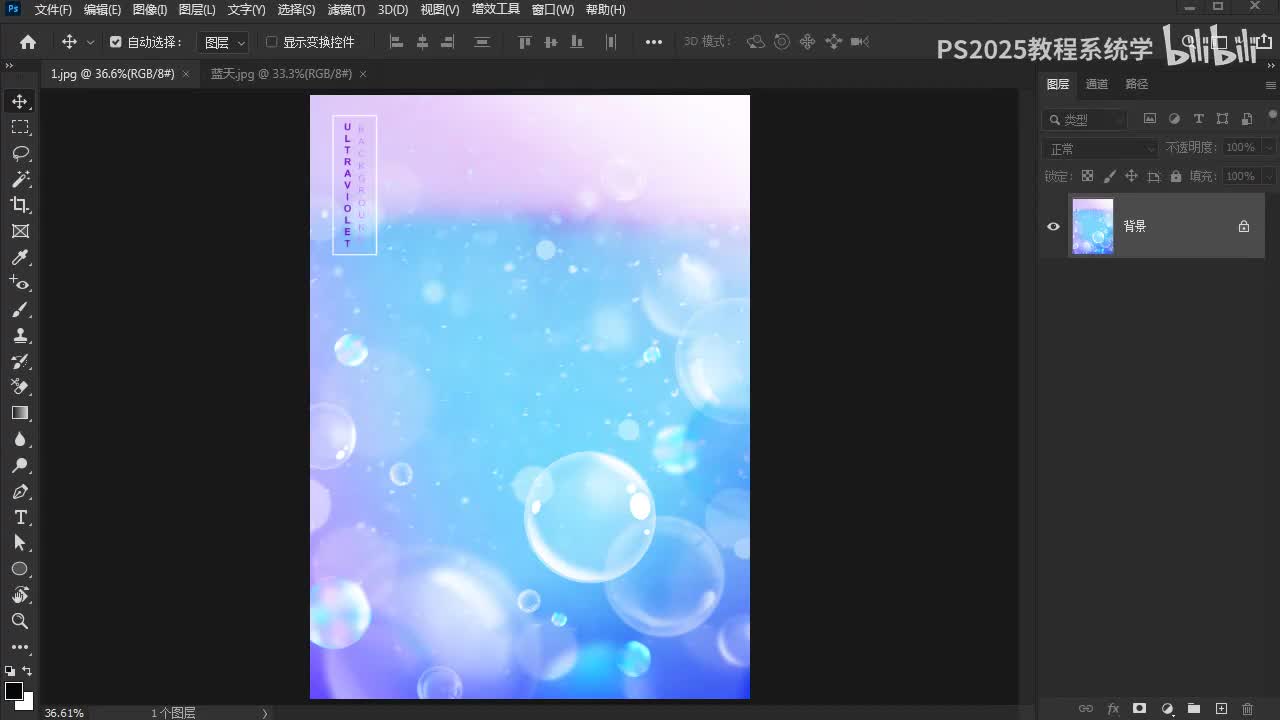Viewport: 1280px width, 720px height.
Task: Open the 正常 blend mode dropdown
Action: point(1100,148)
